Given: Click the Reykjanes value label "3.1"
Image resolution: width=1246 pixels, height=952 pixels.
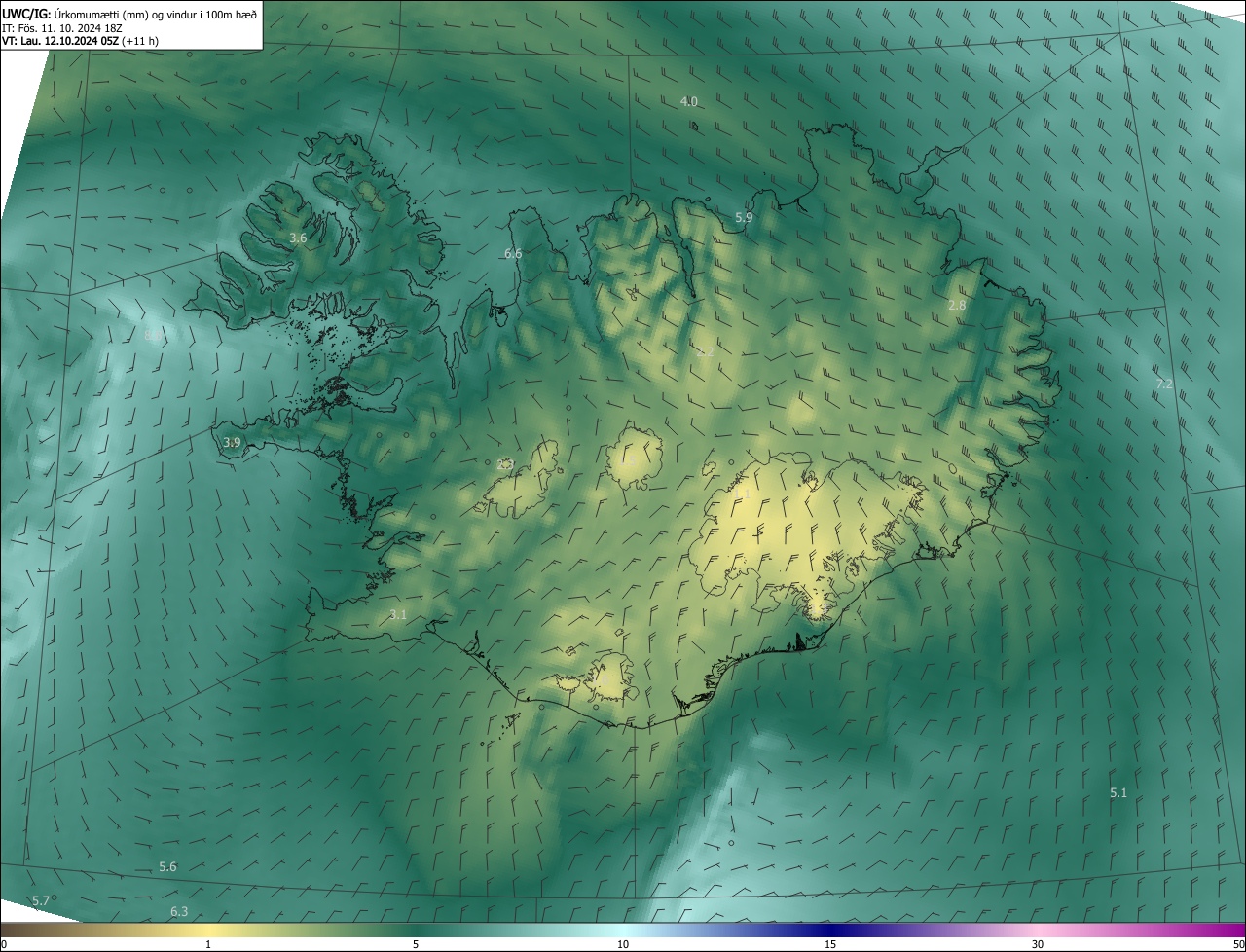Looking at the screenshot, I should 397,614.
